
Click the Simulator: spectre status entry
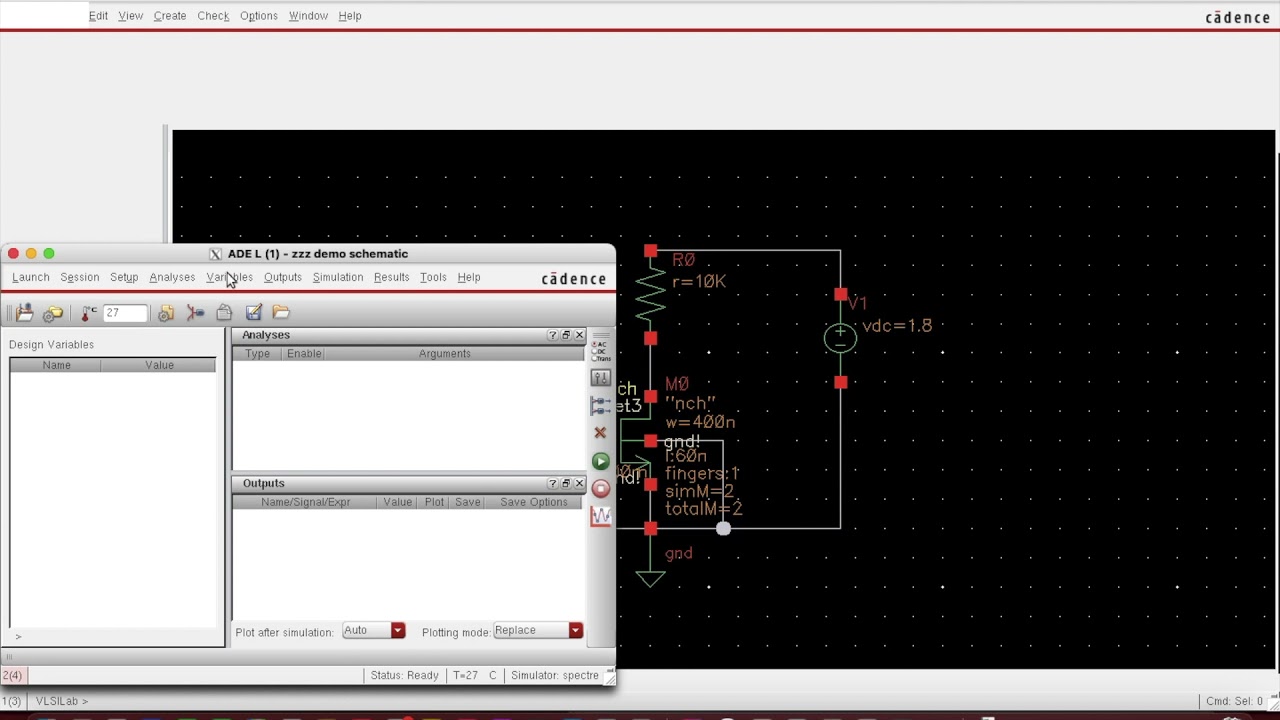(555, 675)
